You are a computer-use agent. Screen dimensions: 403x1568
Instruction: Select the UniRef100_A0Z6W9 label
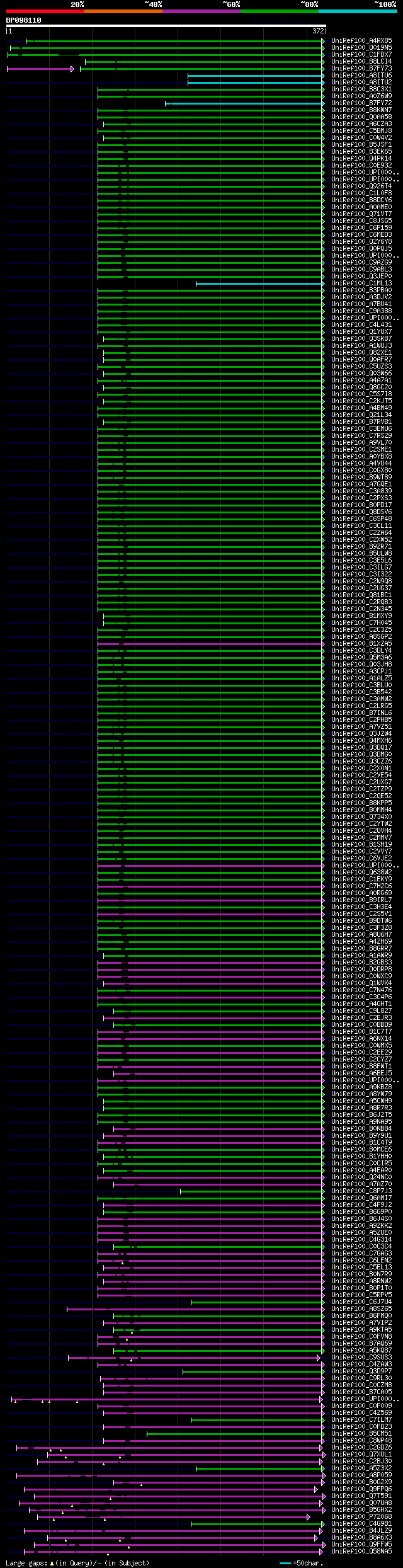pos(361,96)
